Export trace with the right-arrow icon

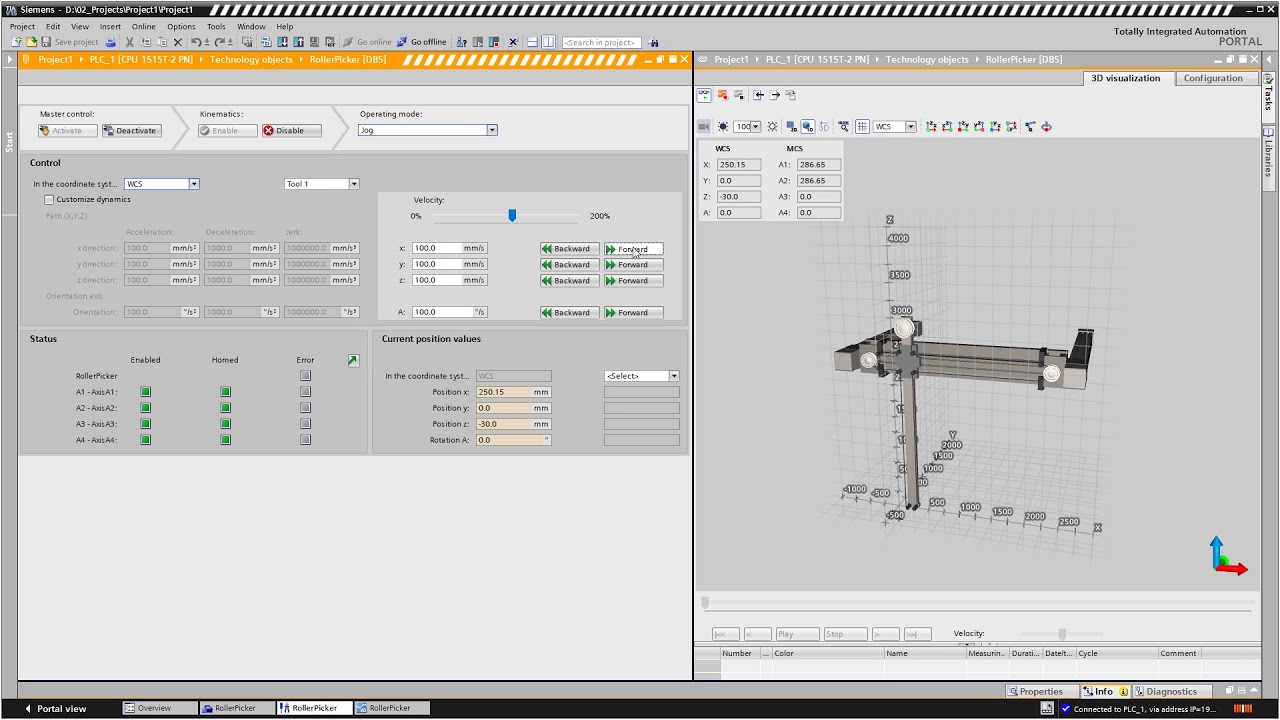(775, 95)
